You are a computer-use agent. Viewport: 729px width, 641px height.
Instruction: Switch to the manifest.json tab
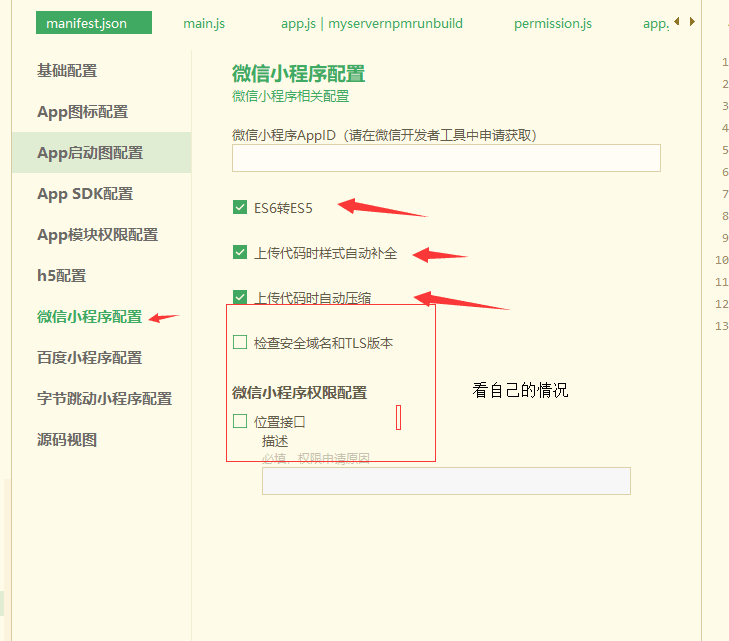coord(94,23)
